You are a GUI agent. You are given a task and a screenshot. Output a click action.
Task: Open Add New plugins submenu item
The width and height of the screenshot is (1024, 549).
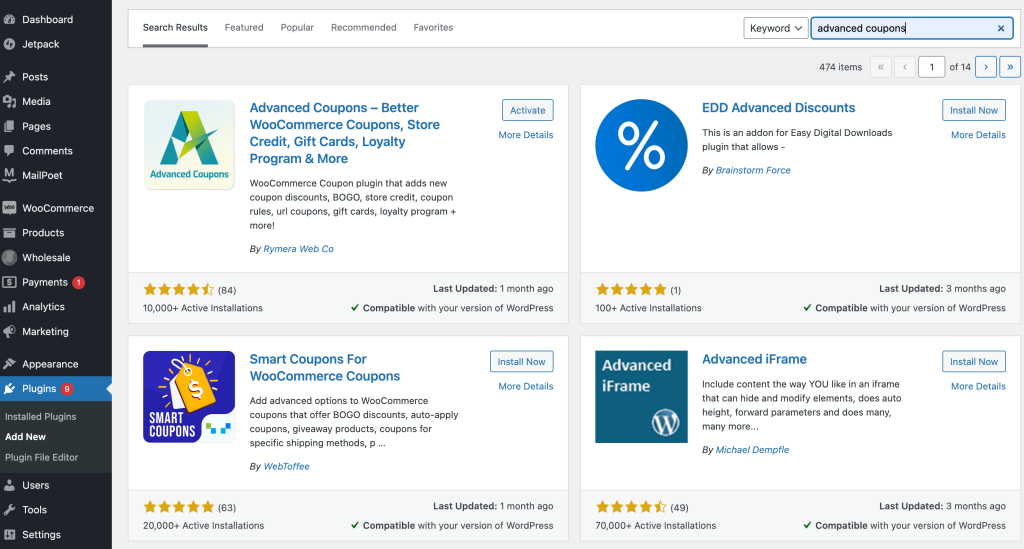click(25, 437)
